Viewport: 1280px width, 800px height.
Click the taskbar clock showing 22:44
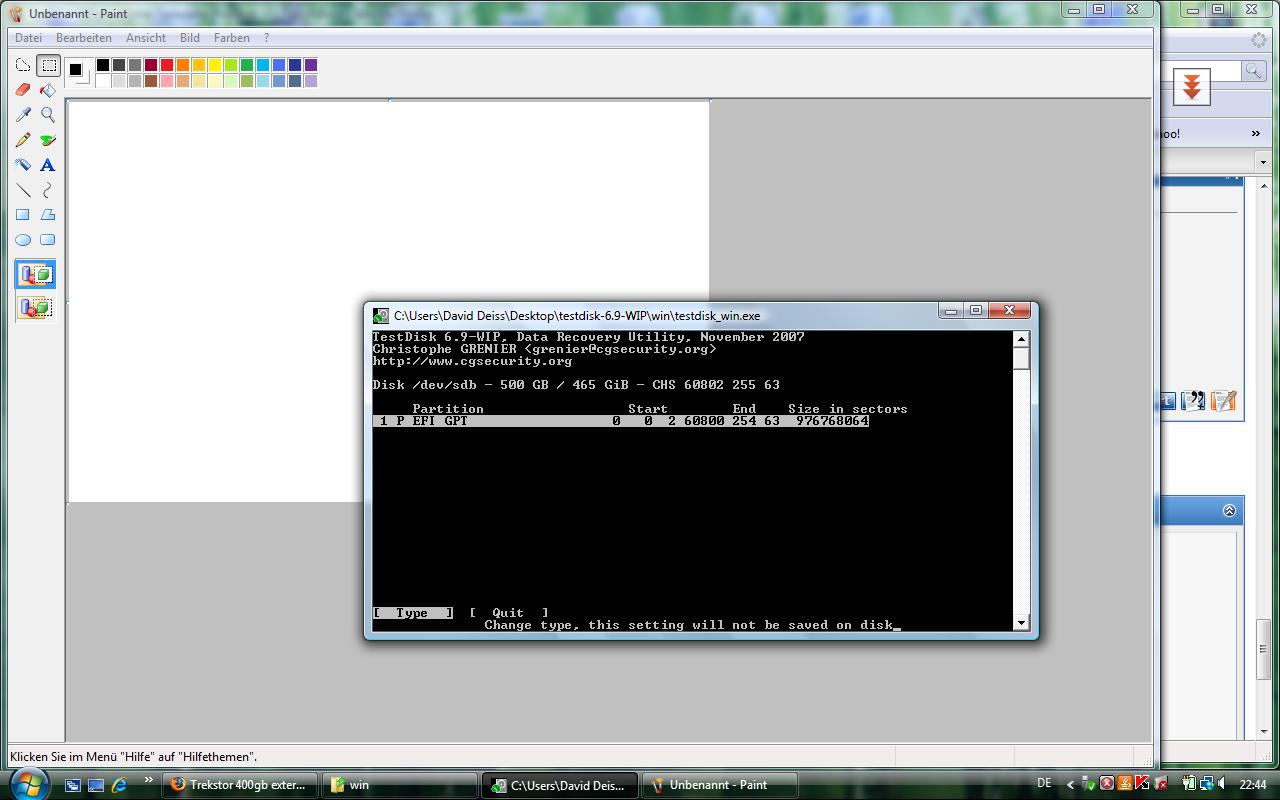point(1253,785)
